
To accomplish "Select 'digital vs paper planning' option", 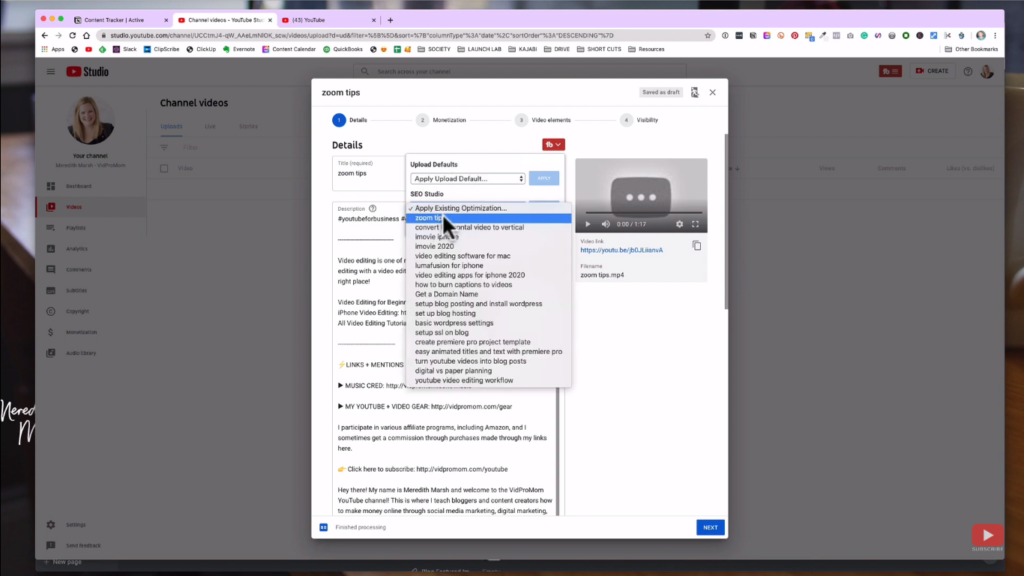I will pos(488,371).
